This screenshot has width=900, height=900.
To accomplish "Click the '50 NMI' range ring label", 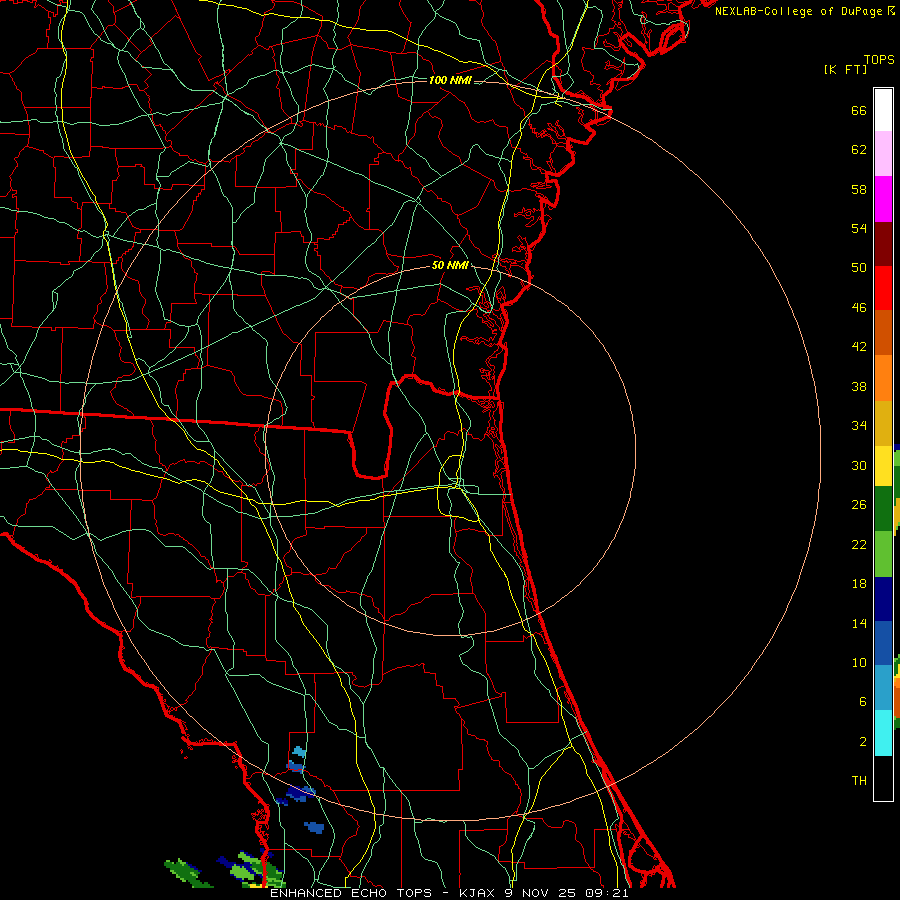I will coord(450,265).
